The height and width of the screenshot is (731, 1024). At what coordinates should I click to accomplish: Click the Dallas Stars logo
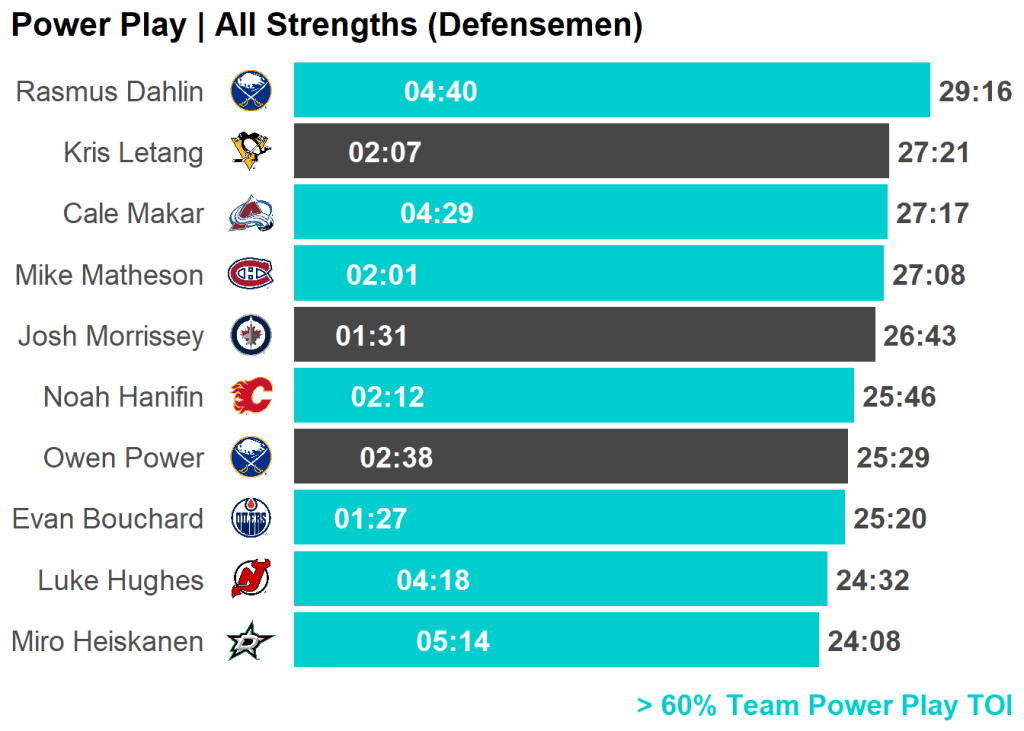tap(250, 641)
